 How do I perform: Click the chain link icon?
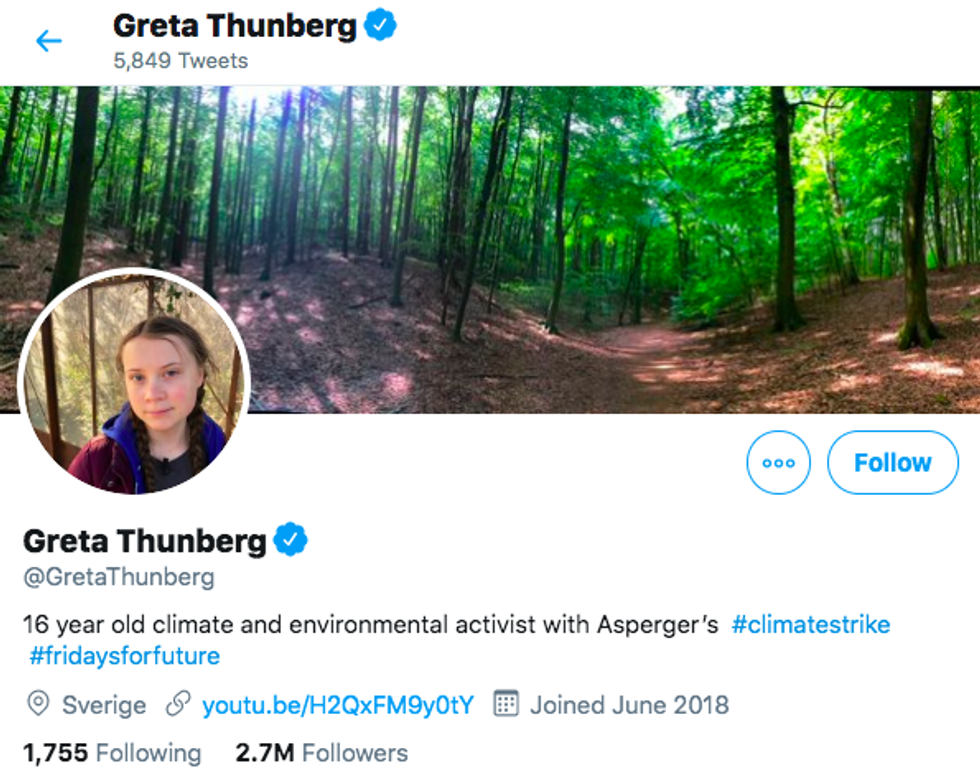pos(178,704)
